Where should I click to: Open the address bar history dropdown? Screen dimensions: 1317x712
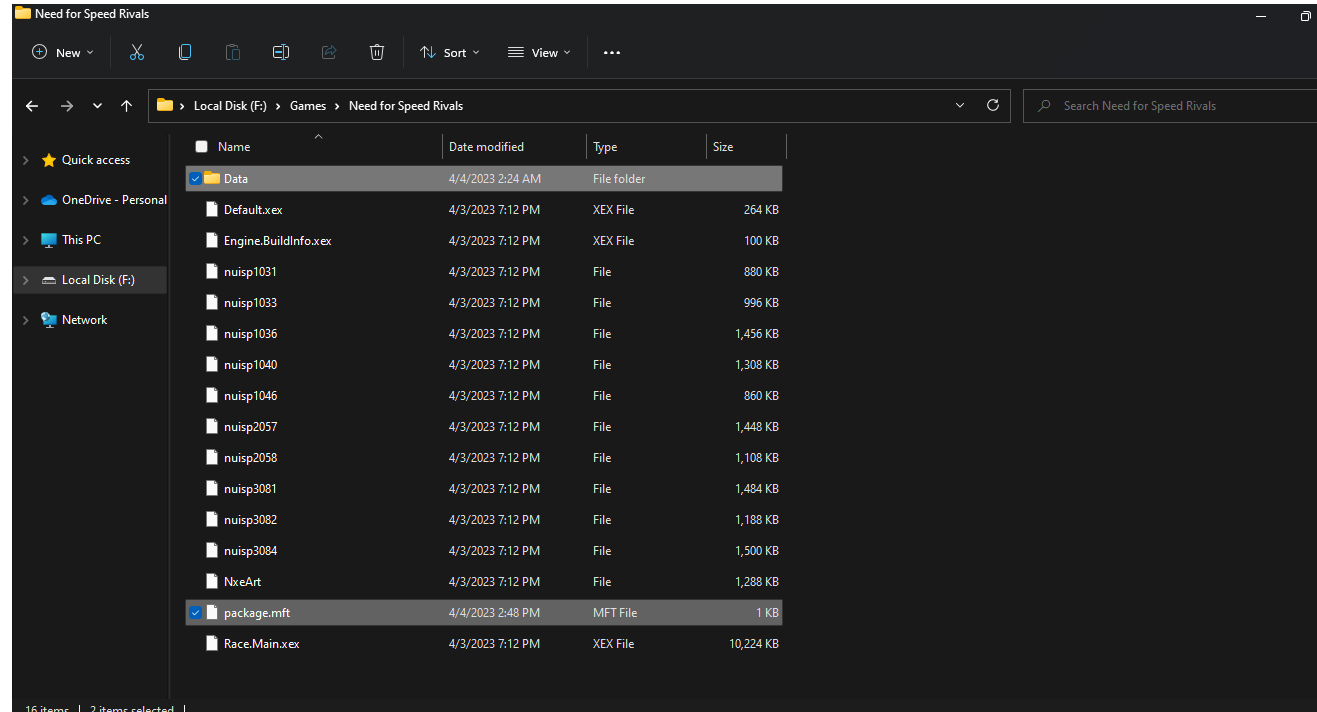pos(960,105)
